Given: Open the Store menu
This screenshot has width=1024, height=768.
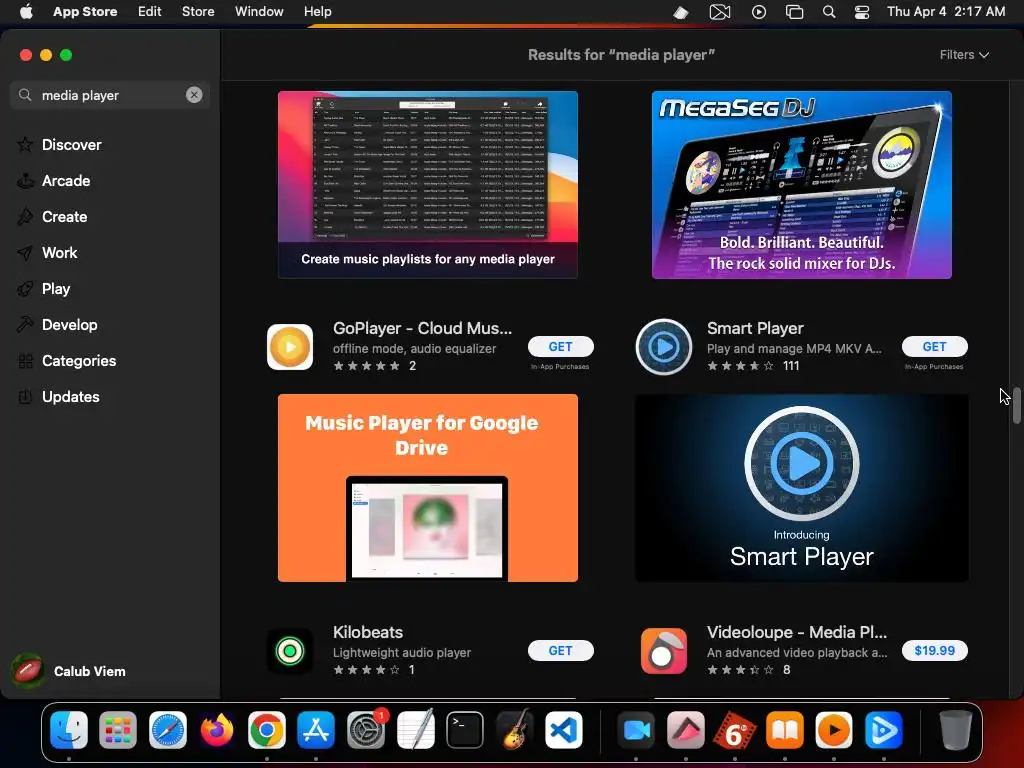Looking at the screenshot, I should tap(198, 11).
